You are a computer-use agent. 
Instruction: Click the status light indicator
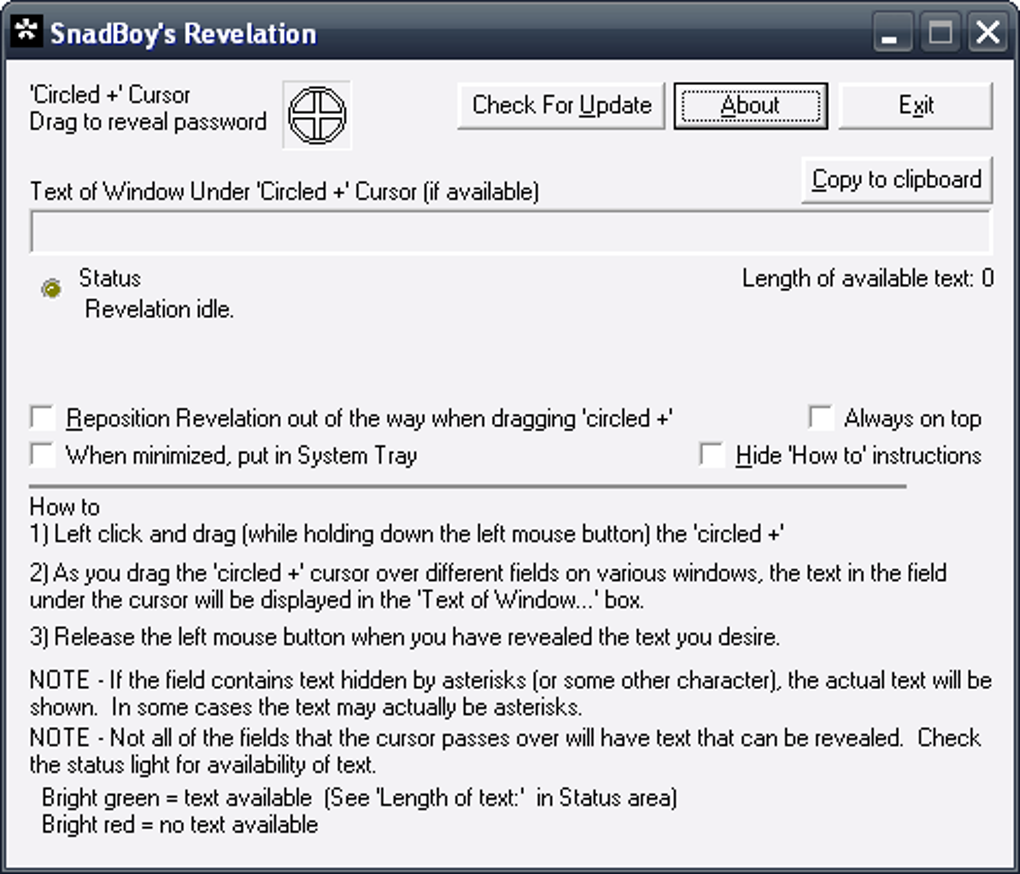click(51, 288)
